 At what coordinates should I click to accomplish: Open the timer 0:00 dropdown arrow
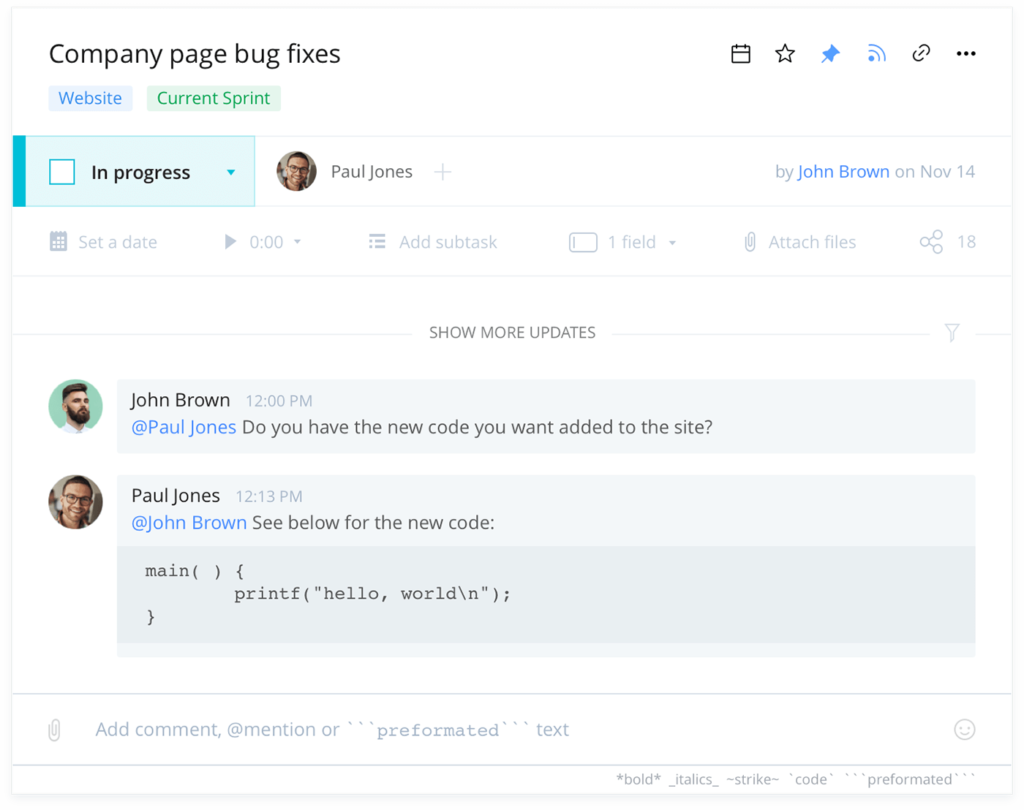(297, 242)
